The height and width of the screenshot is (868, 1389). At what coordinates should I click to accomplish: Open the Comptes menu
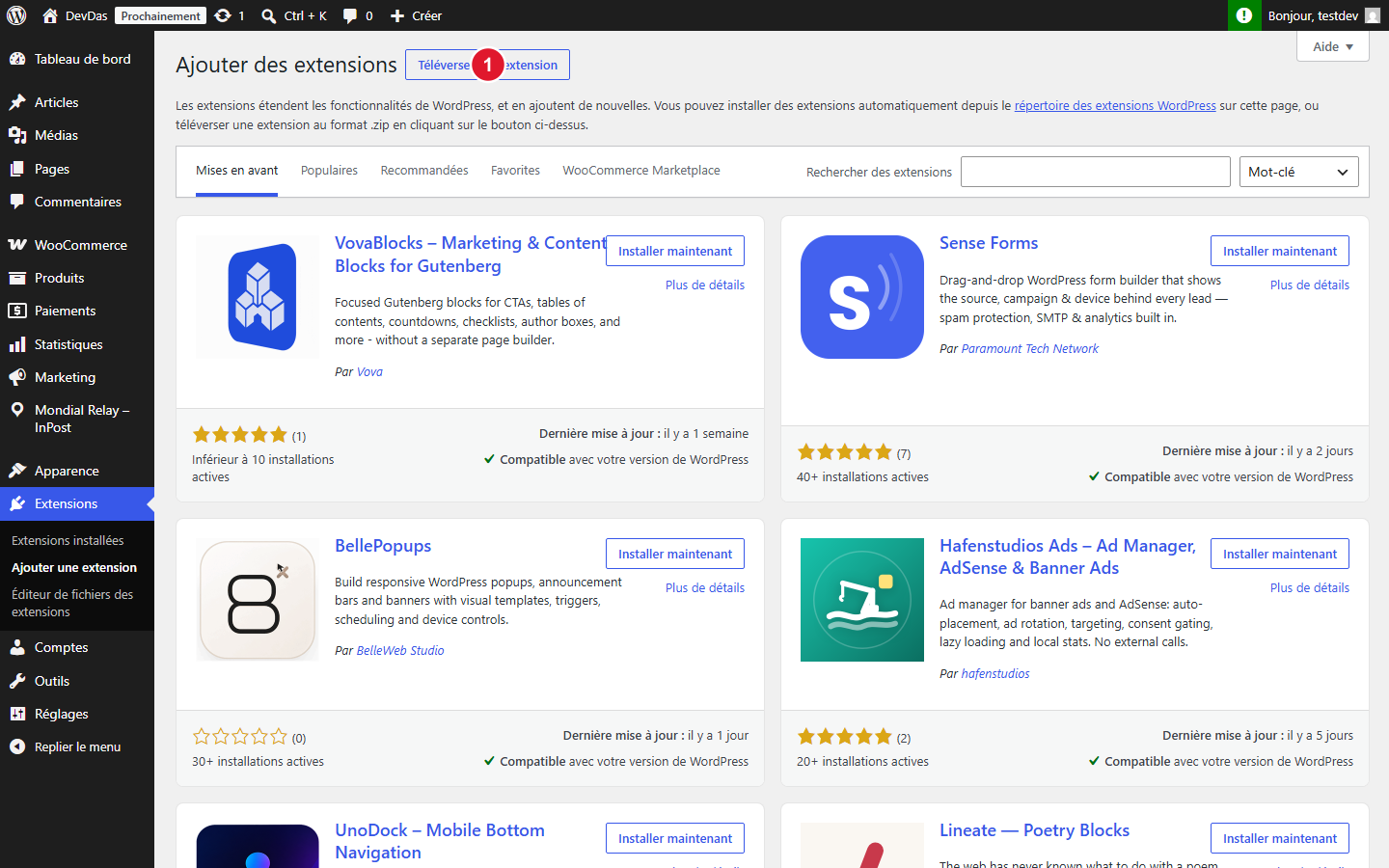pyautogui.click(x=77, y=647)
